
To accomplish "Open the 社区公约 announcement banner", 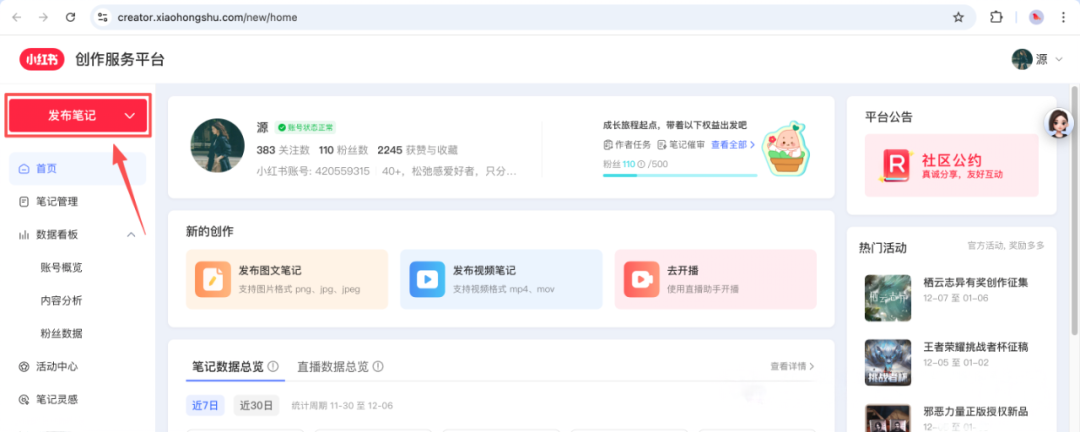I will pyautogui.click(x=951, y=165).
